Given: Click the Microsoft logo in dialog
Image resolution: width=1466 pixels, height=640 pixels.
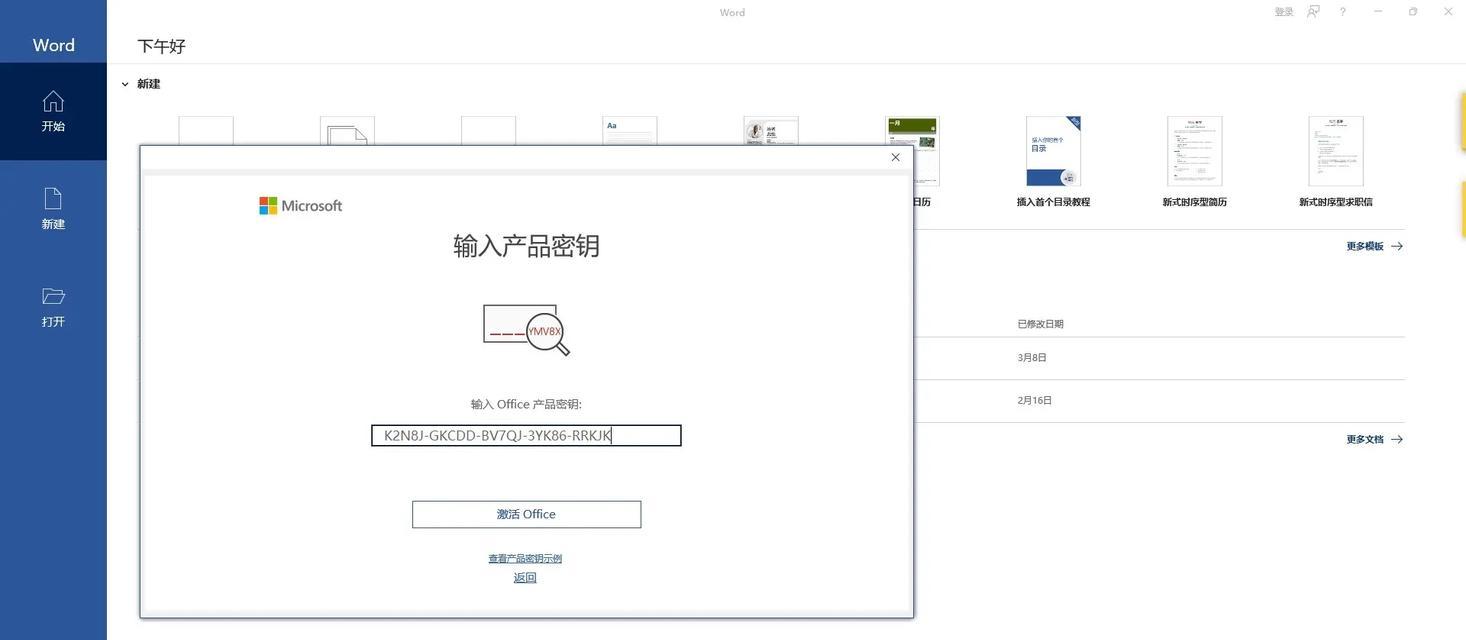Looking at the screenshot, I should [x=300, y=206].
